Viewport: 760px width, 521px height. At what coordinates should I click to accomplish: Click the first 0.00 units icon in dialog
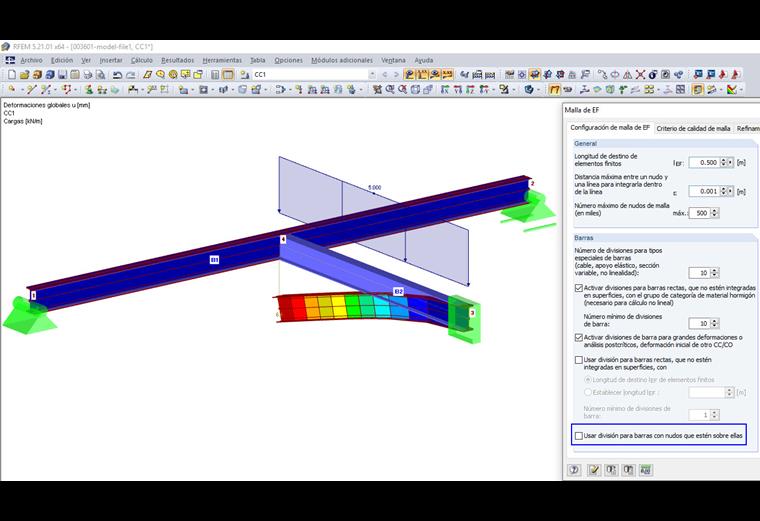tap(611, 470)
